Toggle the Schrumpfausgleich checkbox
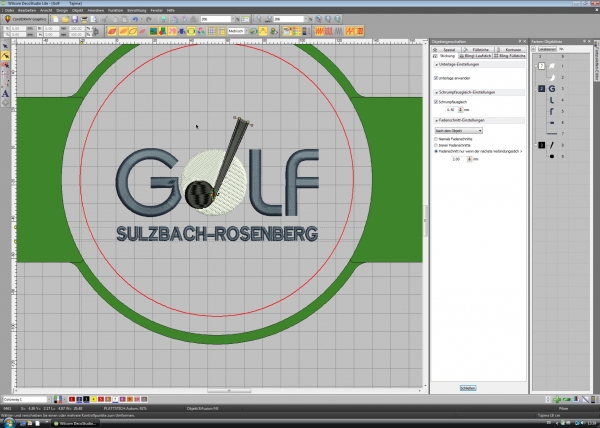The image size is (600, 428). pyautogui.click(x=436, y=102)
